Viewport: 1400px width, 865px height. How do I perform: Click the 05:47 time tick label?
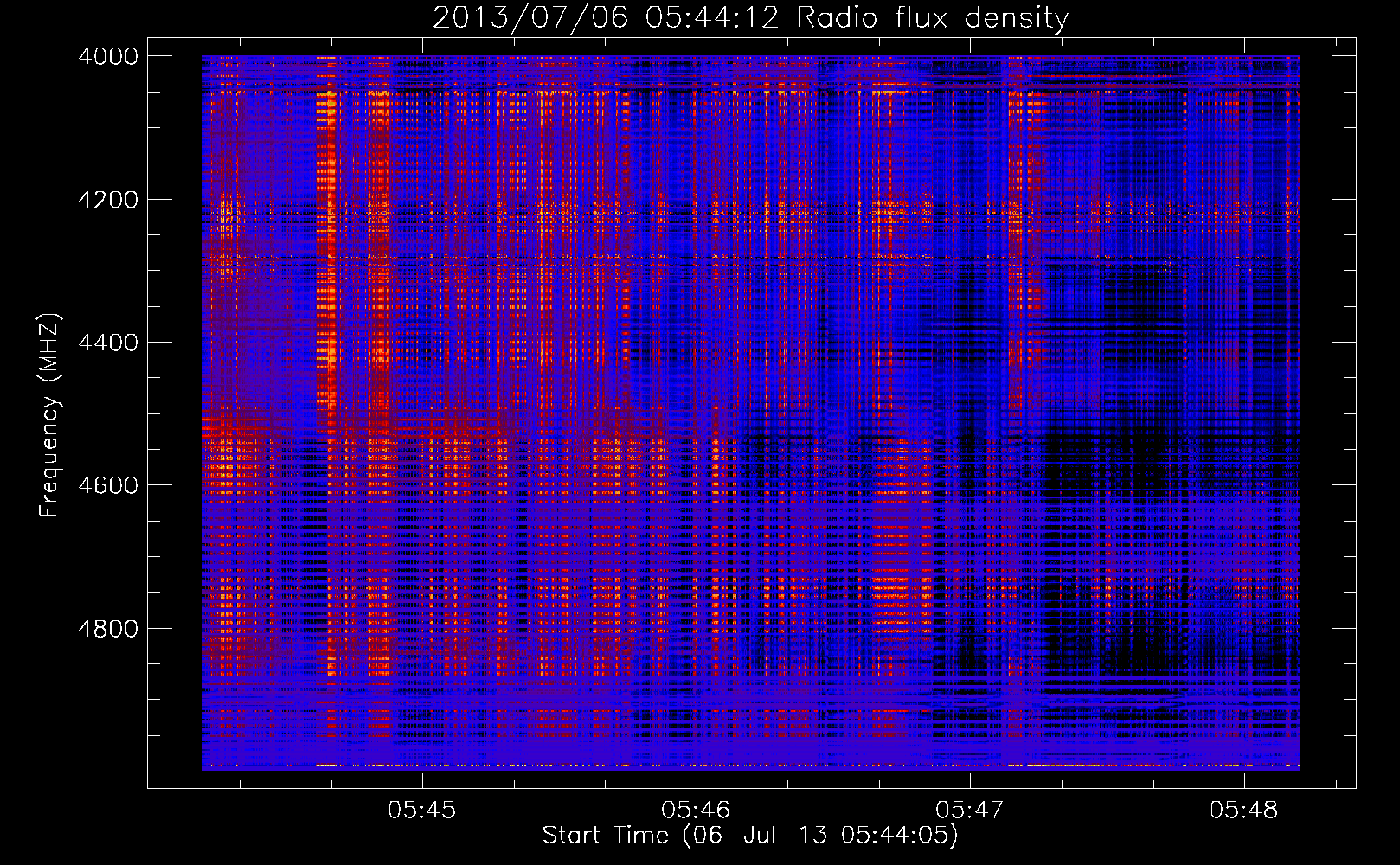pos(970,811)
